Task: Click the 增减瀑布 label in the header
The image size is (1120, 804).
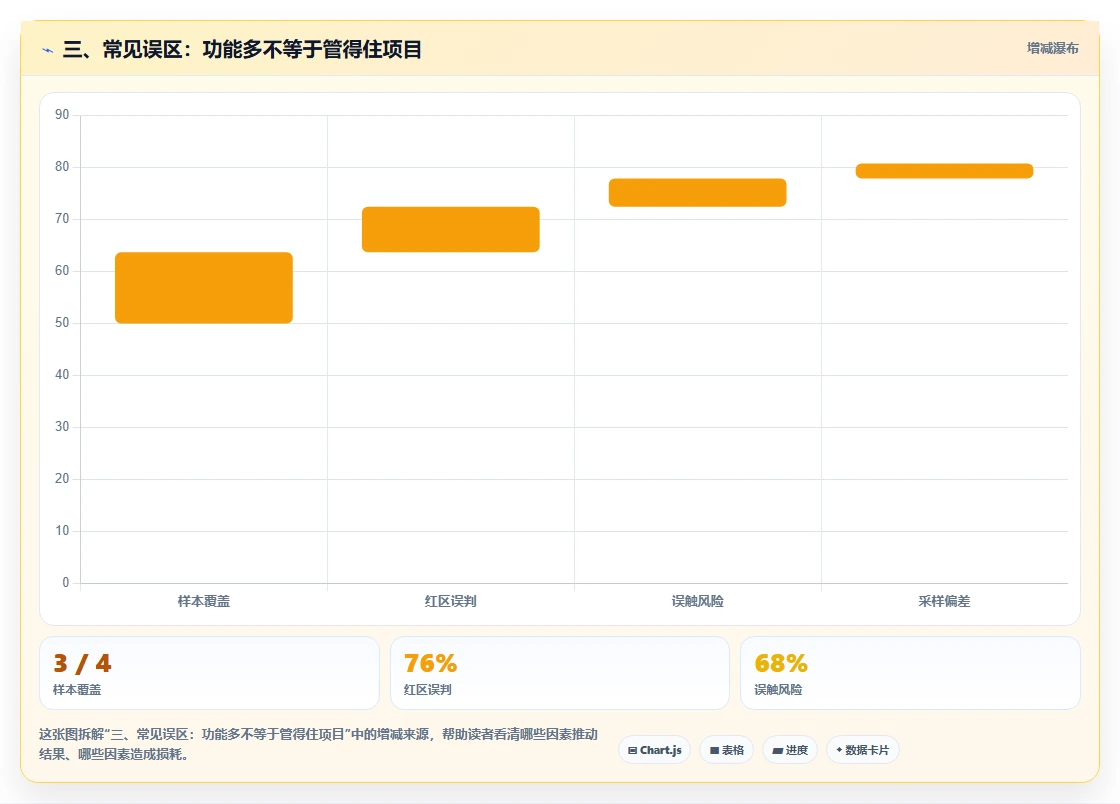Action: [x=1052, y=49]
